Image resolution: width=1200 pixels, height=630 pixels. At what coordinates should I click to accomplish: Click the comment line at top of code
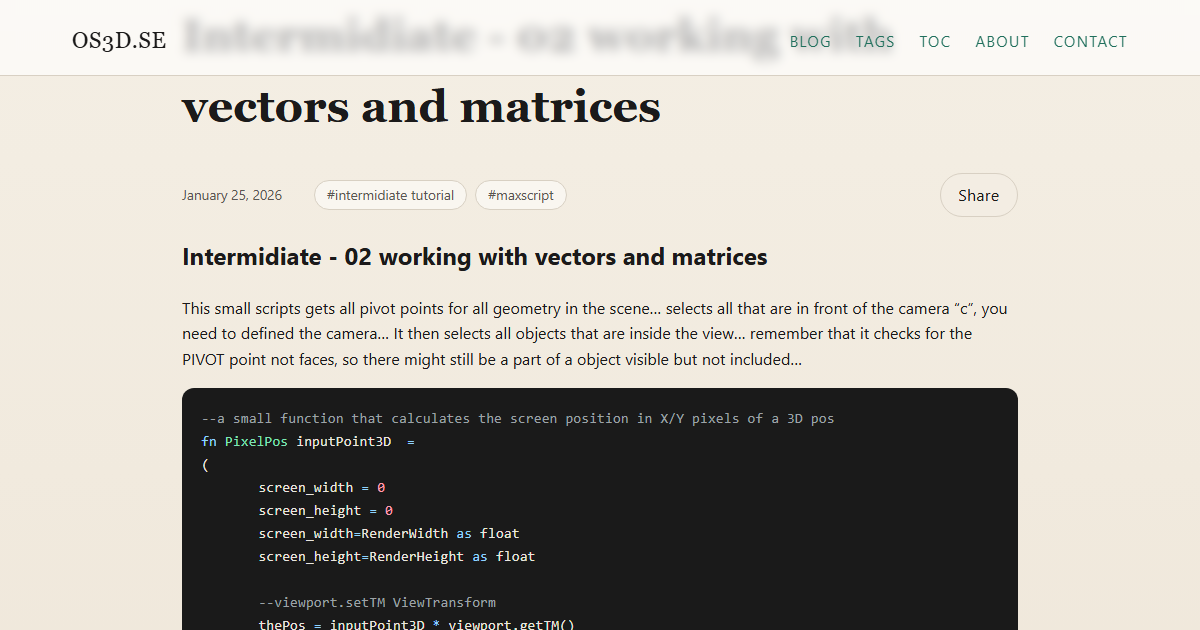click(515, 418)
